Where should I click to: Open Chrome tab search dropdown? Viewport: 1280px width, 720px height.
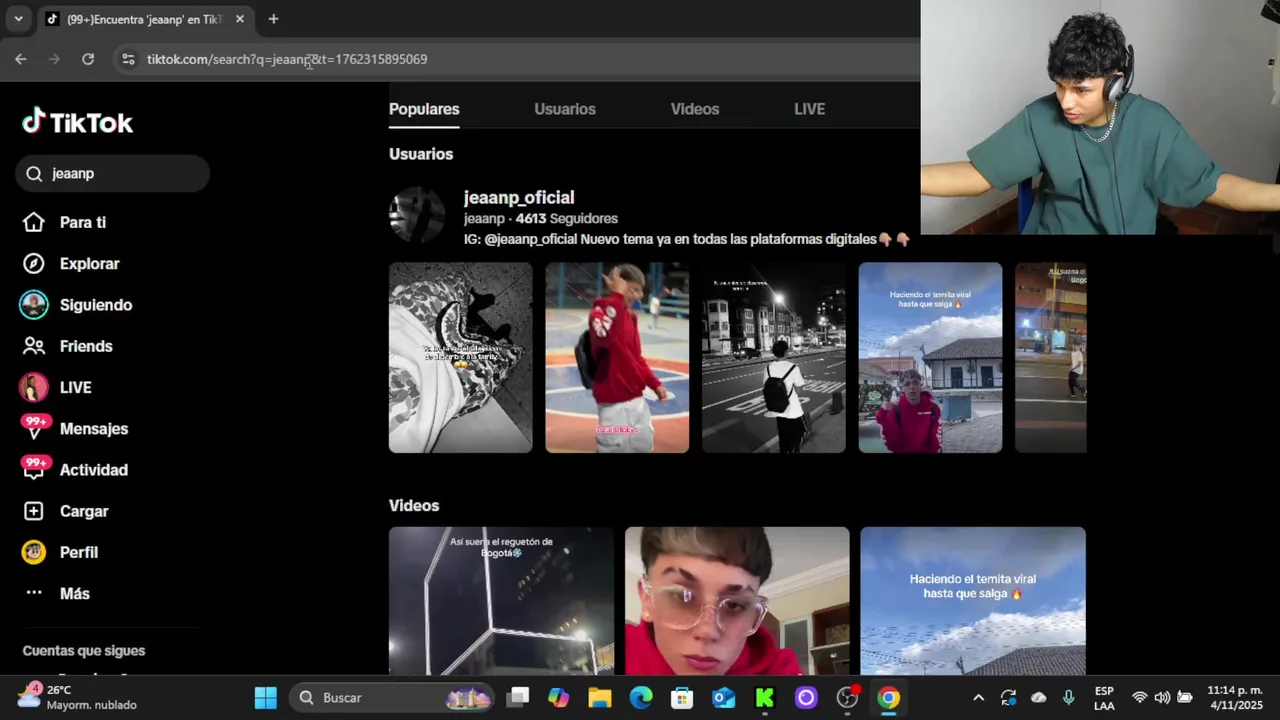[18, 19]
